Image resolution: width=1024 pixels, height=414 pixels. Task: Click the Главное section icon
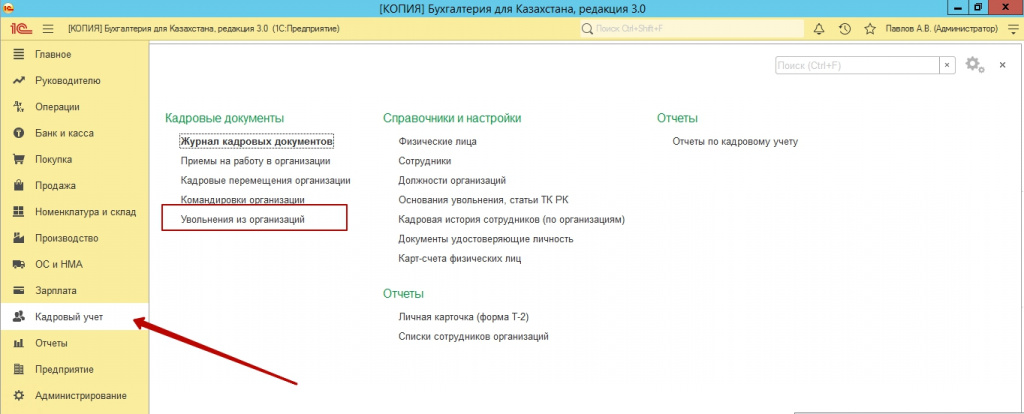point(19,54)
